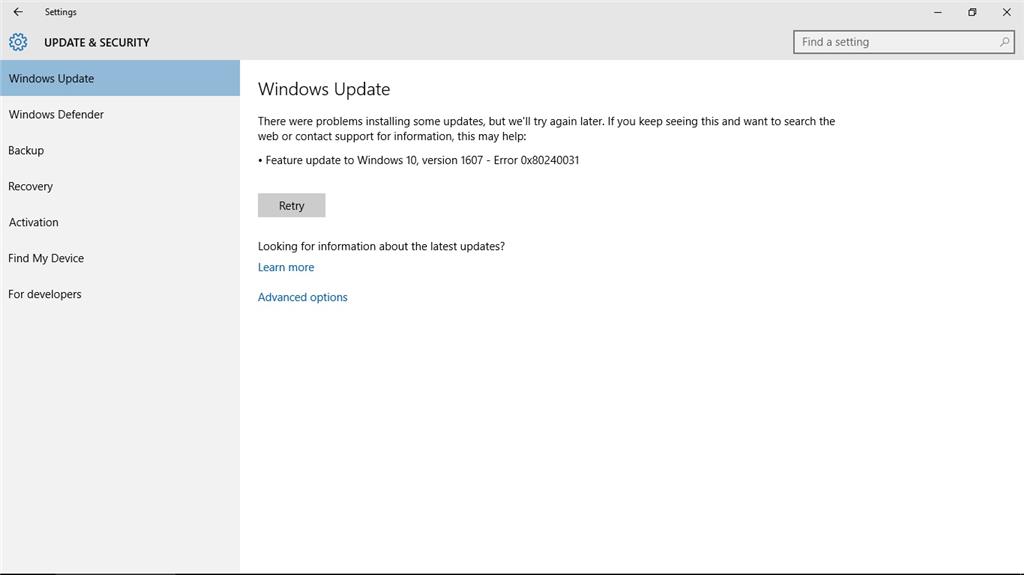Retry installing the updates
This screenshot has height=575, width=1024.
click(x=291, y=205)
